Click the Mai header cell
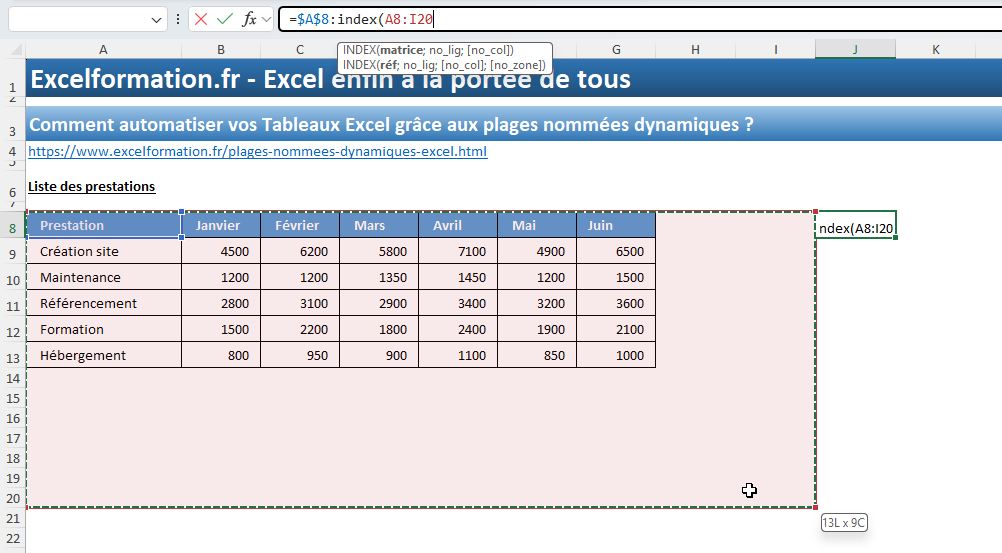Screen dimensions: 1002x553 pyautogui.click(x=537, y=225)
